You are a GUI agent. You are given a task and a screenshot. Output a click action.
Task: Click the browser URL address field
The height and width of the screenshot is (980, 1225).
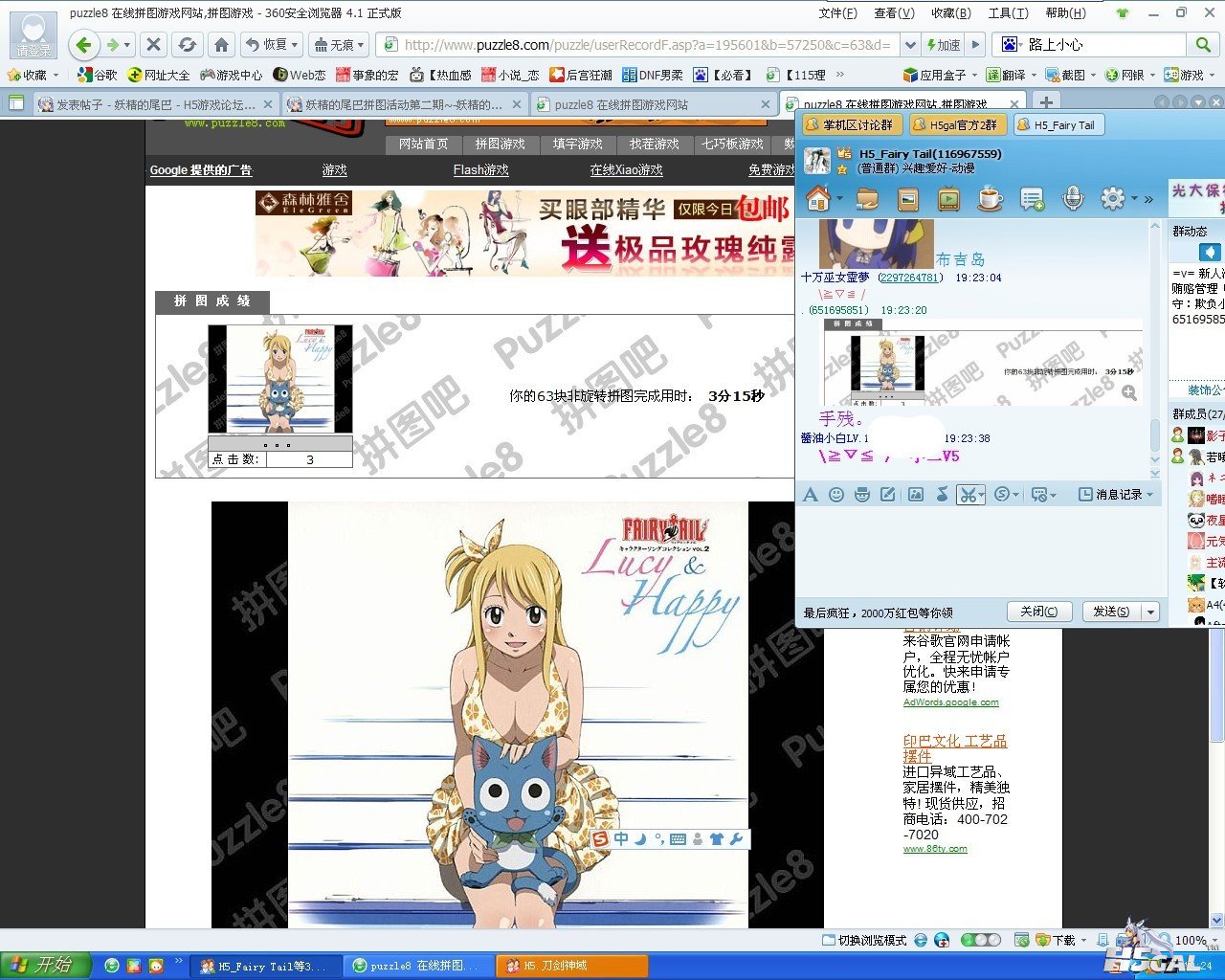pyautogui.click(x=647, y=45)
